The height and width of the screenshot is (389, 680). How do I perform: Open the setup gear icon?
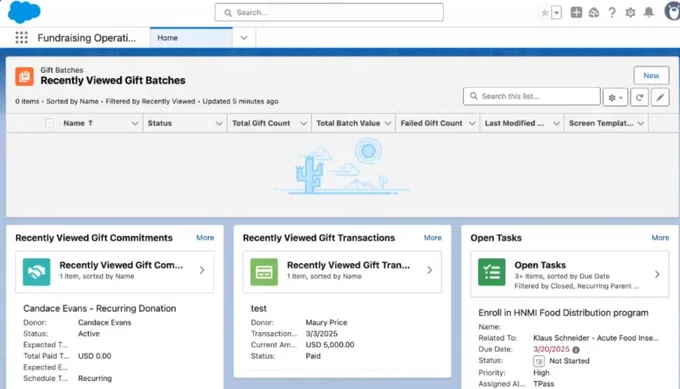tap(630, 13)
